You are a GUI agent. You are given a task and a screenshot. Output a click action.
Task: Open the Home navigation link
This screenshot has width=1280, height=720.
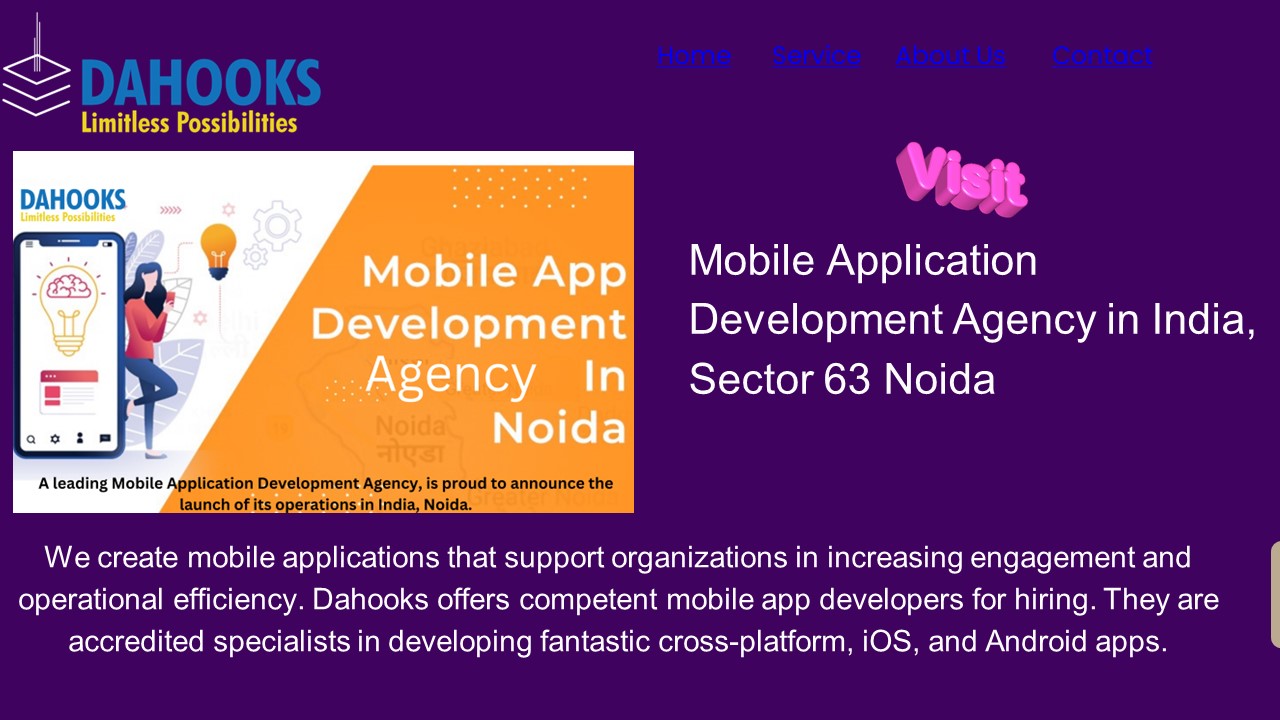pyautogui.click(x=693, y=56)
